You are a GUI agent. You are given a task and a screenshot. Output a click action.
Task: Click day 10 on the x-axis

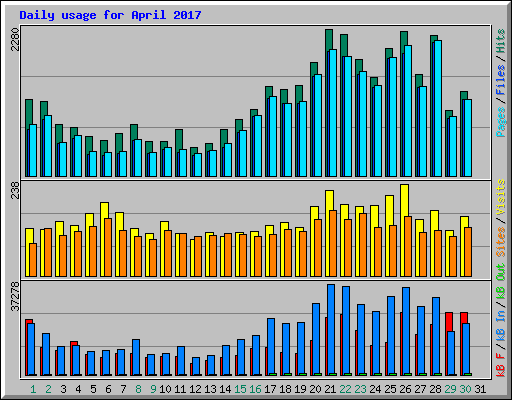pos(165,389)
